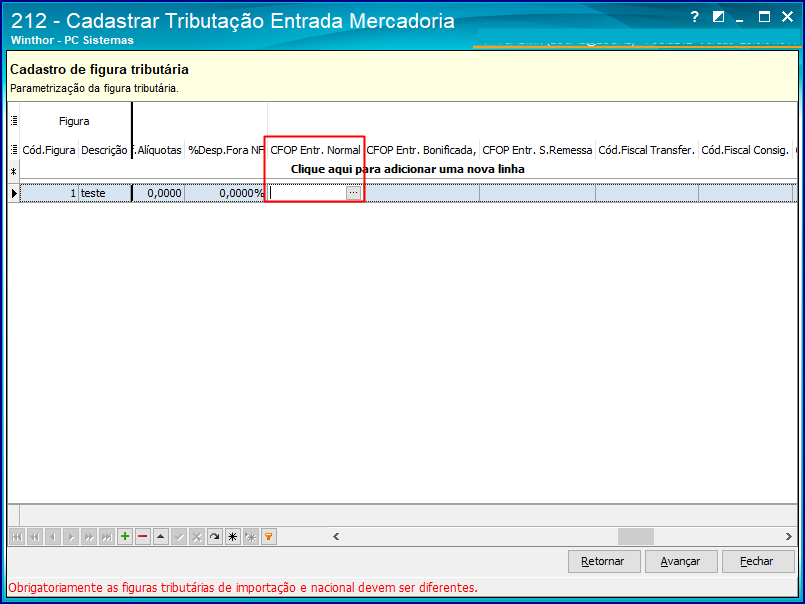Open column chooser icon beside Cód.Figura
805x604 pixels.
tap(14, 149)
